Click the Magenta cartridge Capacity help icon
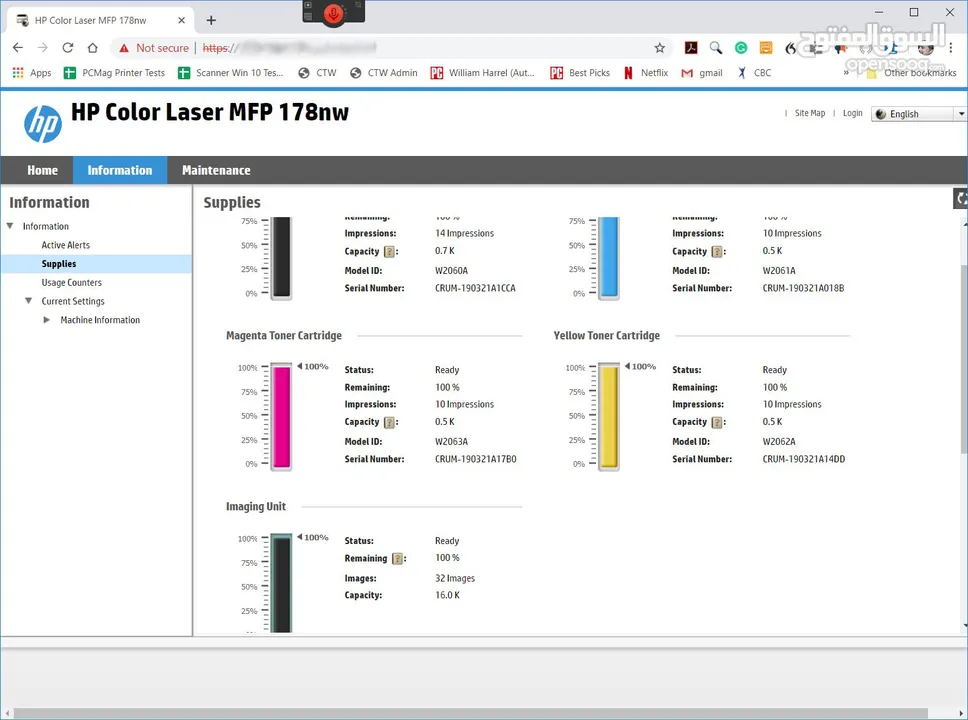This screenshot has height=720, width=968. tap(389, 422)
